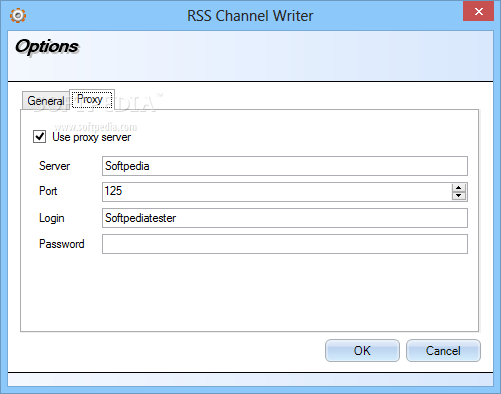Click the Port label
Screen dimensions: 501x394
[x=48, y=191]
